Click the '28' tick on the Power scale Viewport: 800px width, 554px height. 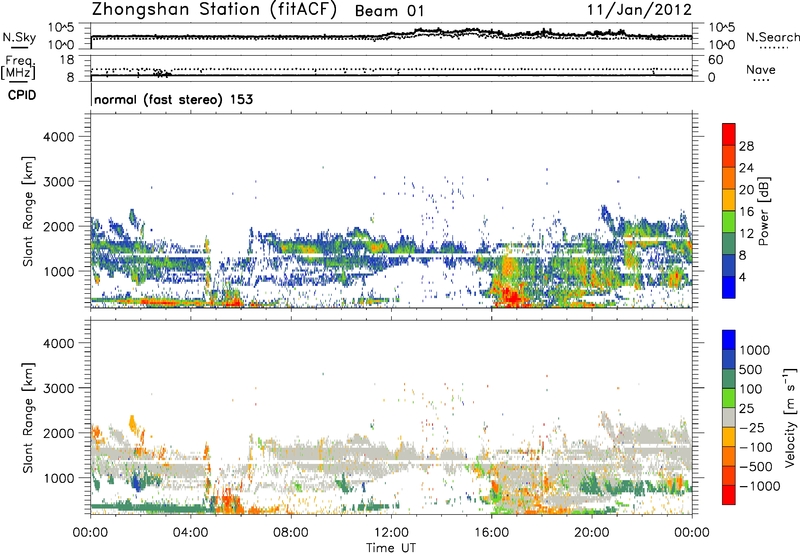pyautogui.click(x=746, y=146)
